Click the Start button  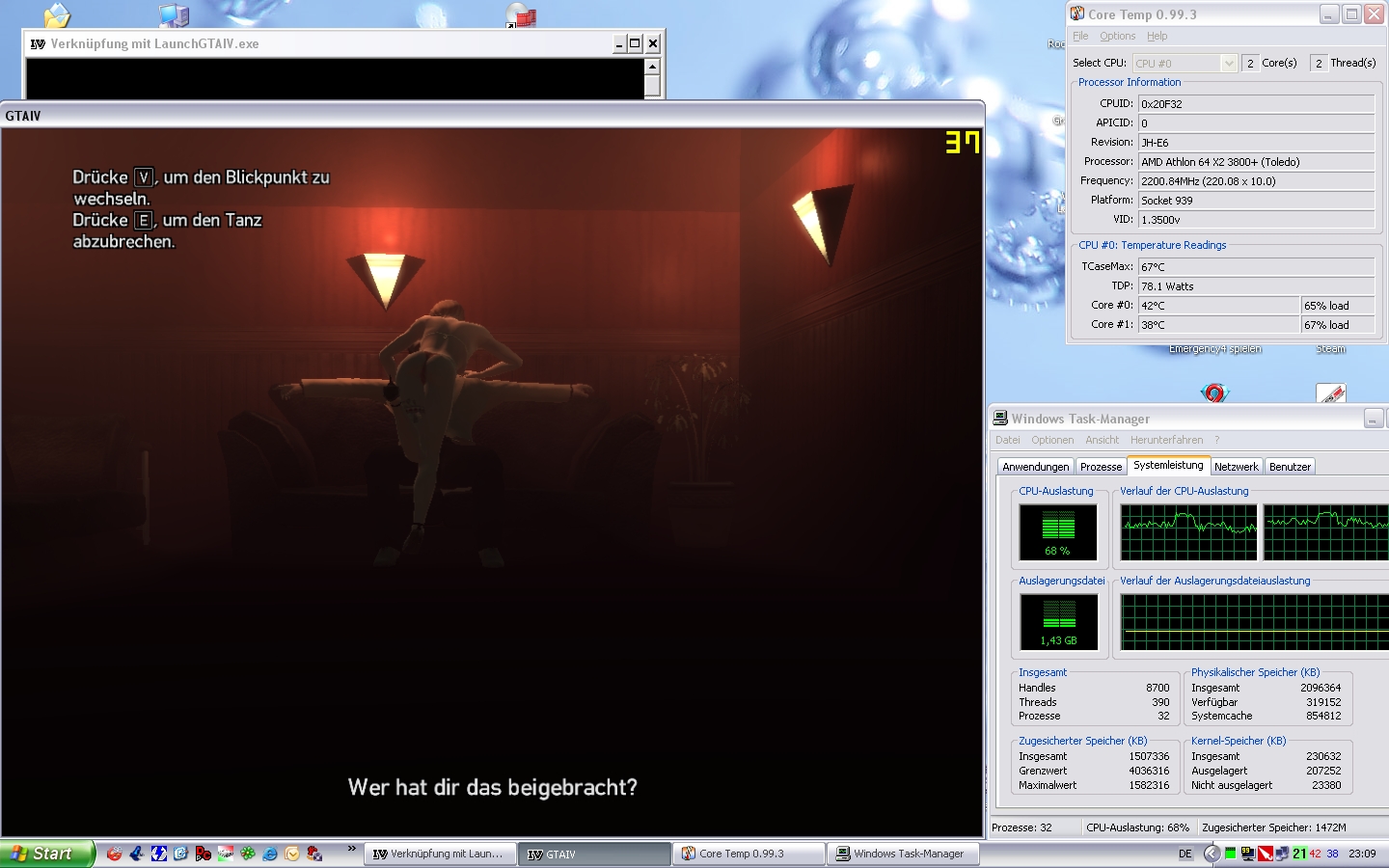(45, 854)
